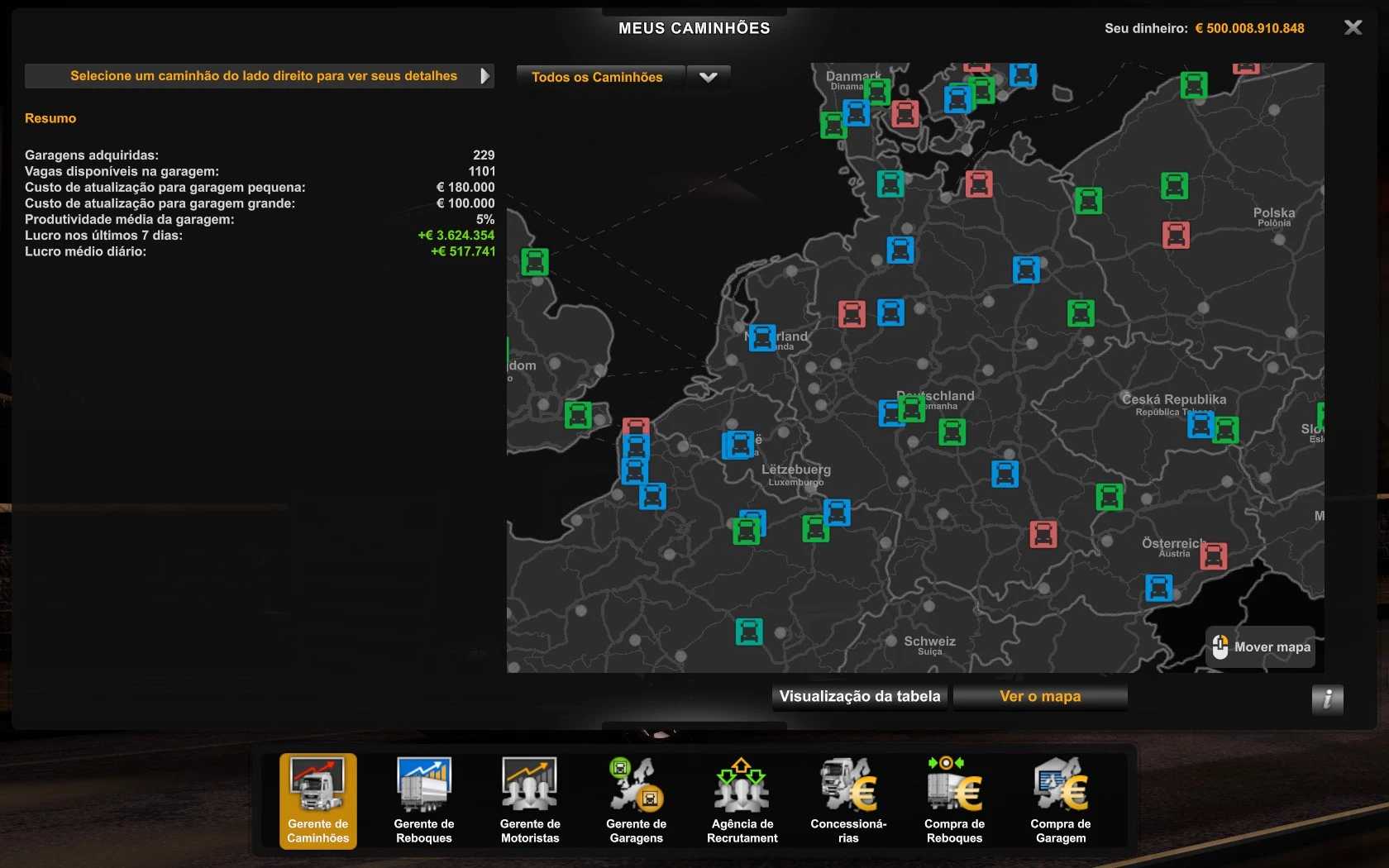
Task: Open the Gerente de Motoristas icon
Action: click(530, 799)
